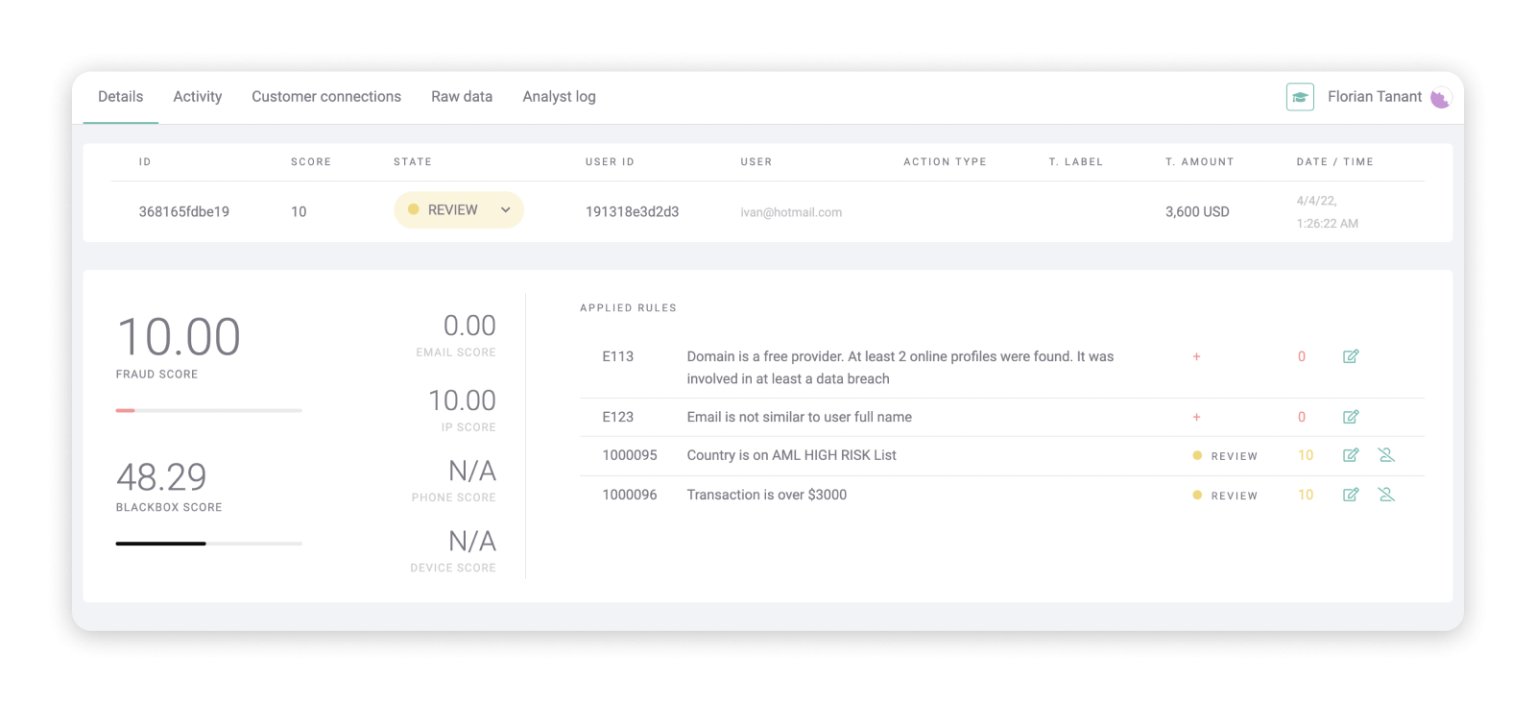Switch to the Activity tab

[197, 97]
